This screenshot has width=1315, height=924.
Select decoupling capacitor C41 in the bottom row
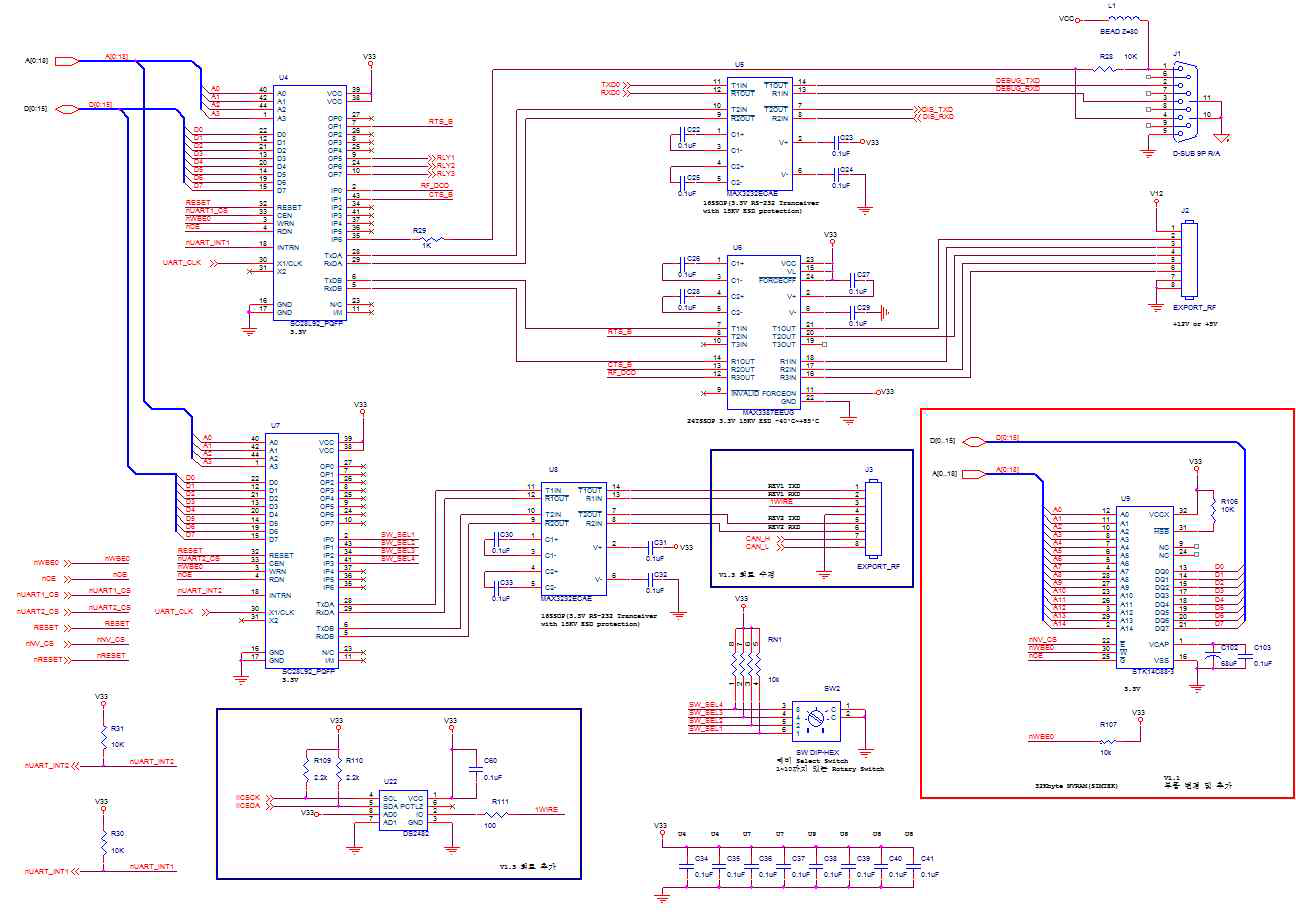coord(913,866)
